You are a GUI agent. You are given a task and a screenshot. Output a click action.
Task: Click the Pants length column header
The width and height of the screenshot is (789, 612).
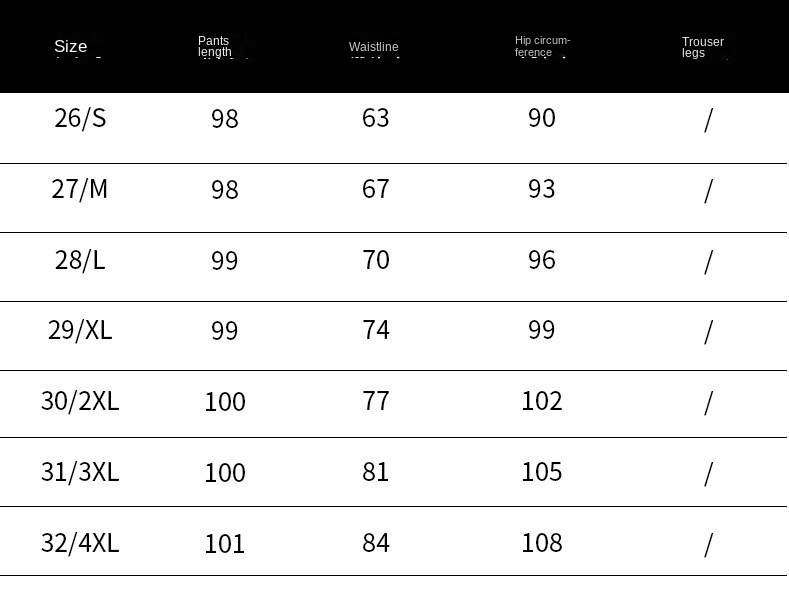tap(215, 46)
